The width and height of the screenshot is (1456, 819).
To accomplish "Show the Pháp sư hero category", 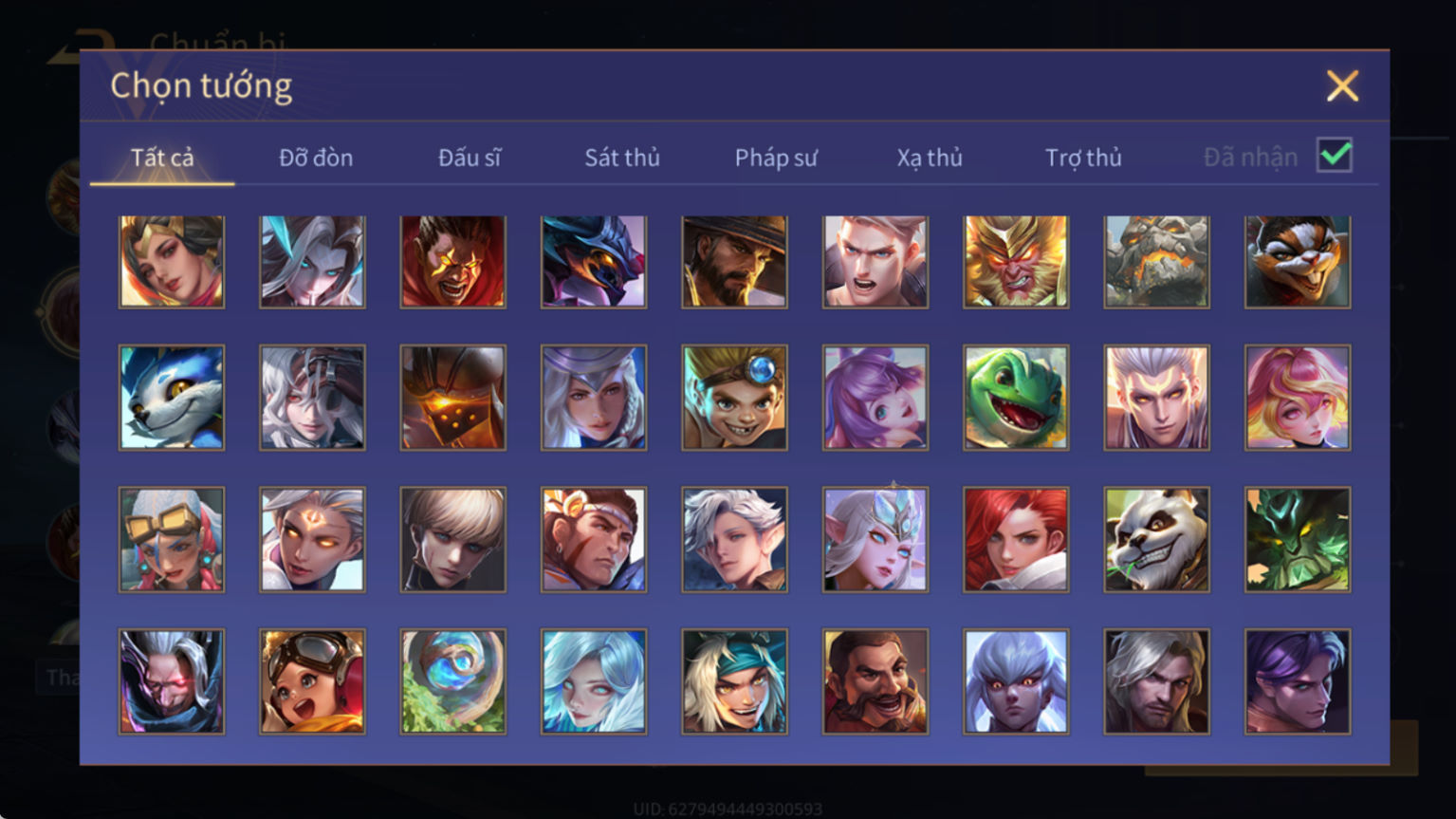I will coord(776,158).
